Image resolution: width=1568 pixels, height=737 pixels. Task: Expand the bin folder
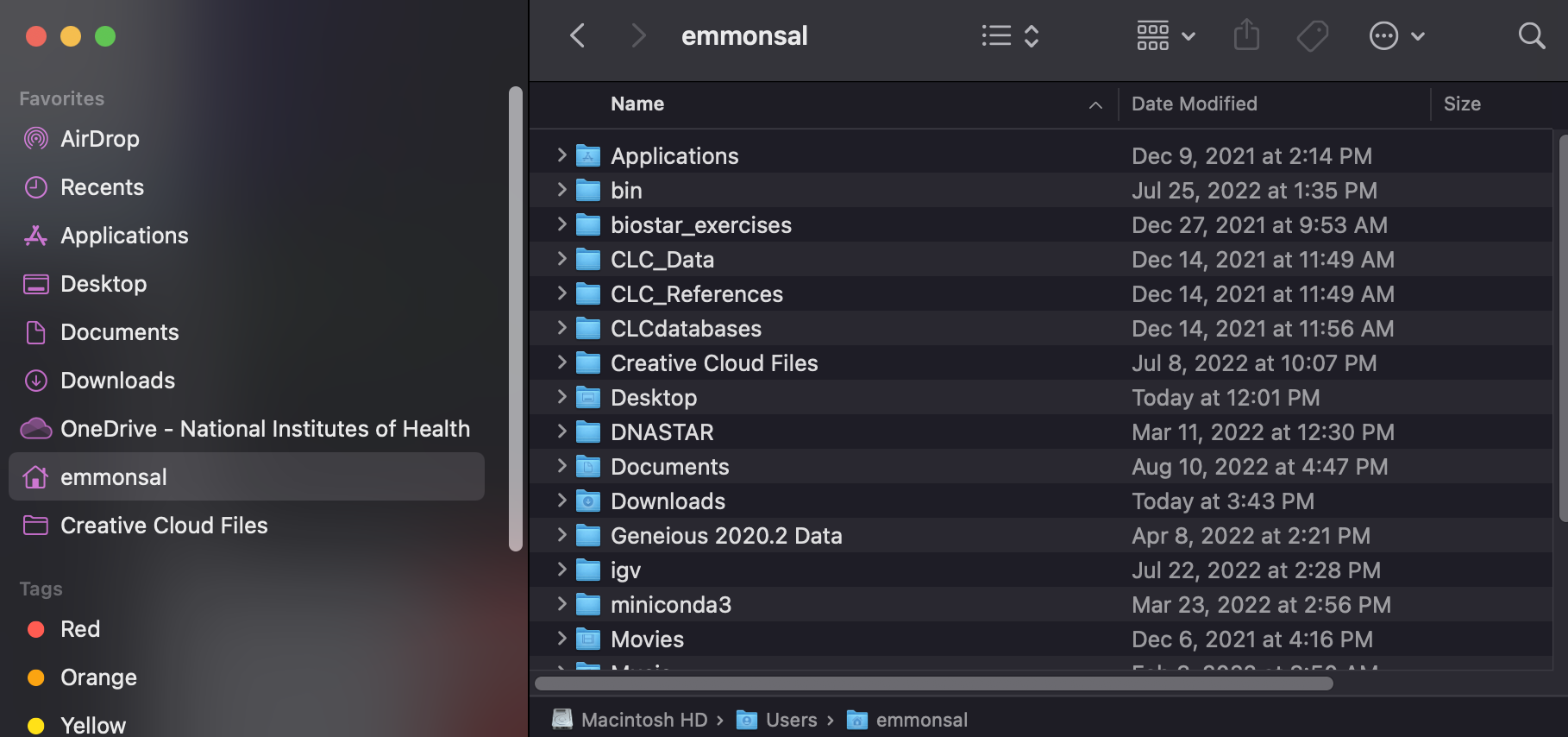tap(561, 190)
